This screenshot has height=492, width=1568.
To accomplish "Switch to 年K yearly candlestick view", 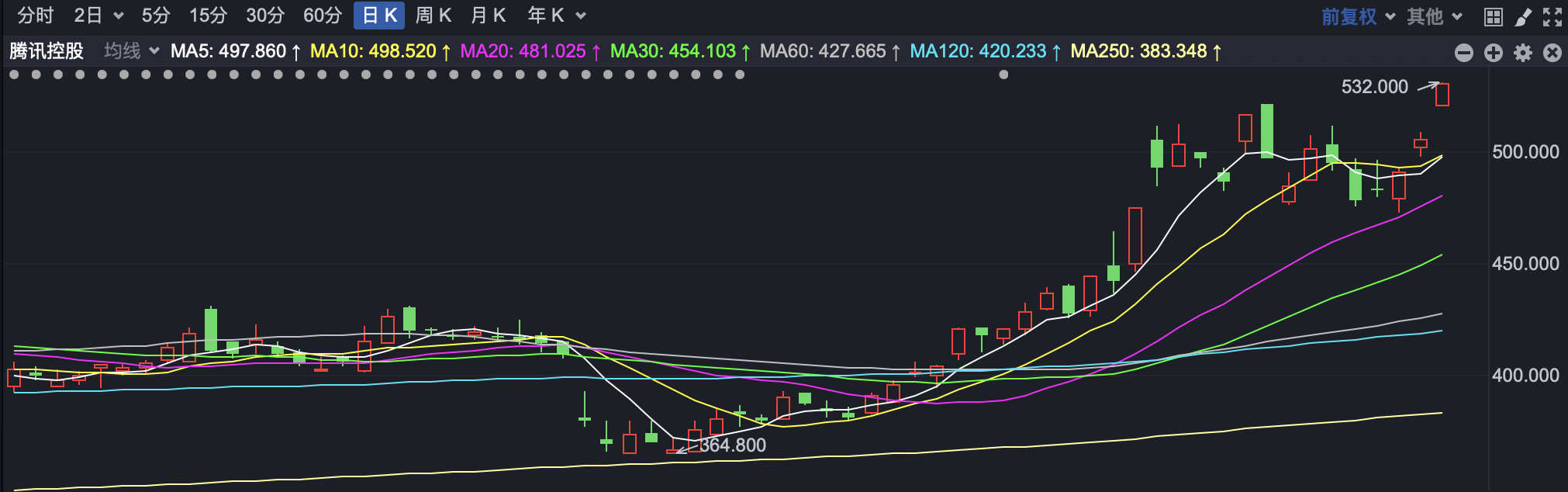I will 546,16.
